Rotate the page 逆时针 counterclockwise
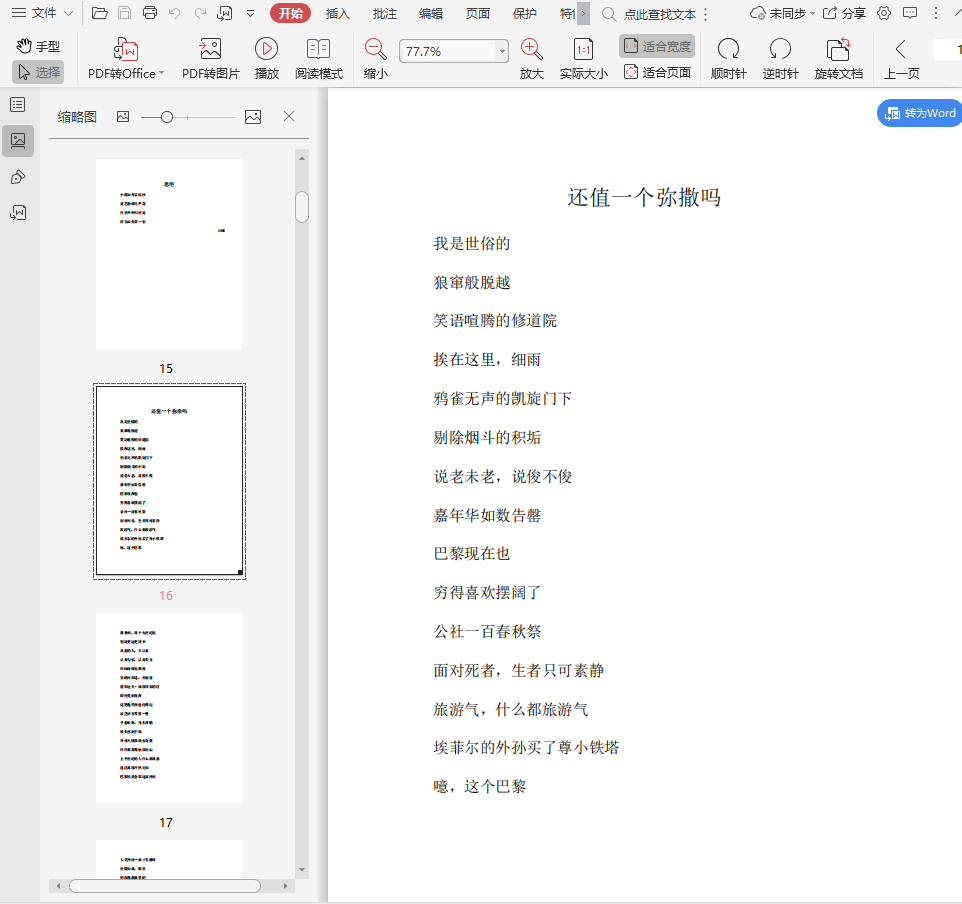 pos(780,50)
